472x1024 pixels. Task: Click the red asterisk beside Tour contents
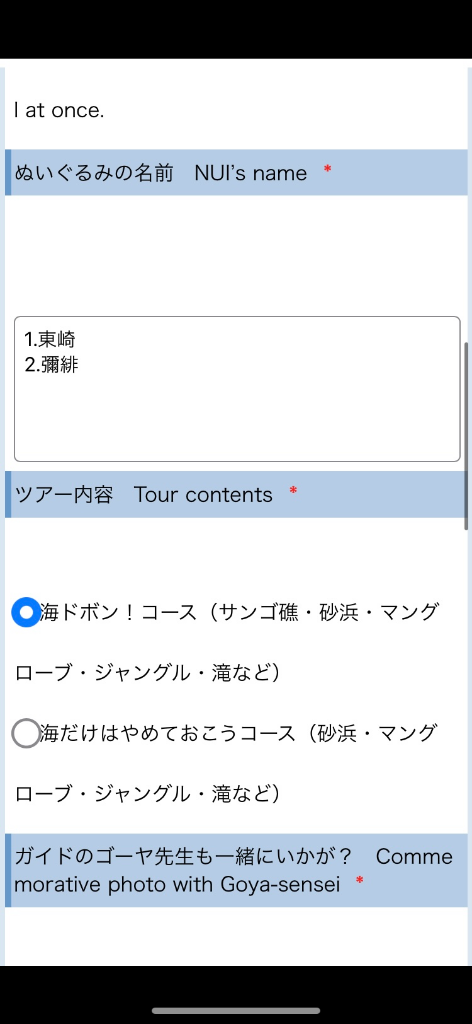(293, 491)
